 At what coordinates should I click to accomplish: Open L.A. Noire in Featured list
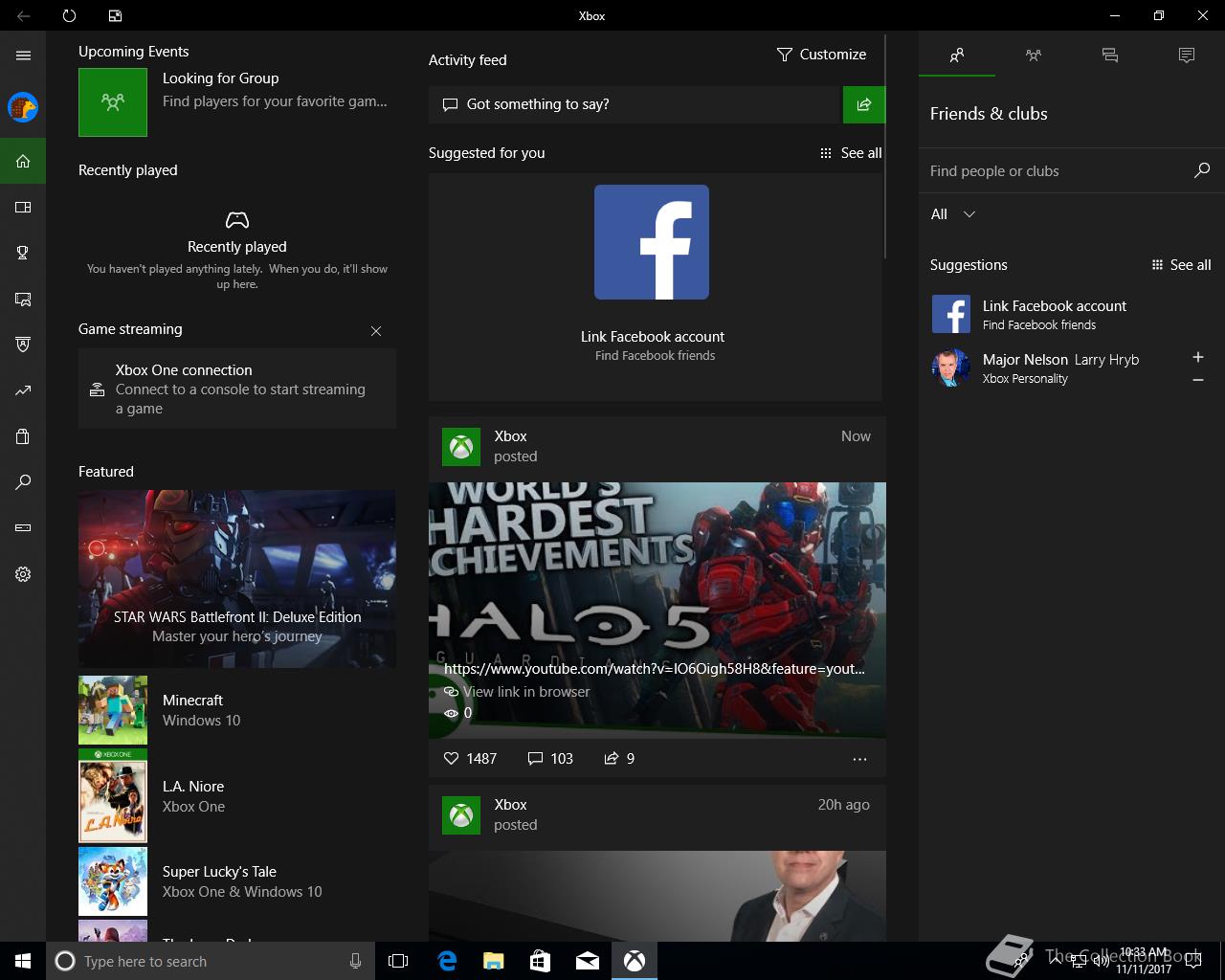(237, 796)
